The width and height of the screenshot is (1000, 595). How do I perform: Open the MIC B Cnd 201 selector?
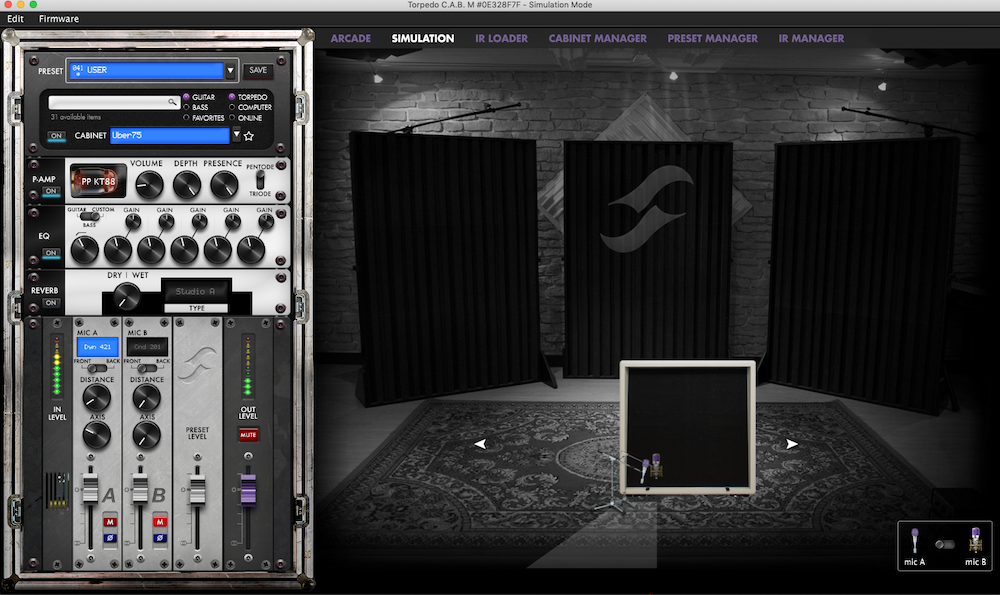pyautogui.click(x=147, y=347)
